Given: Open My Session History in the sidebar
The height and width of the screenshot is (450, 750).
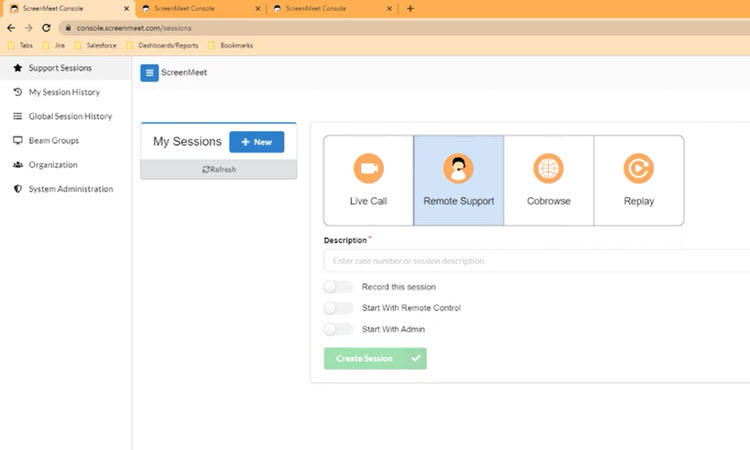Looking at the screenshot, I should [x=66, y=92].
